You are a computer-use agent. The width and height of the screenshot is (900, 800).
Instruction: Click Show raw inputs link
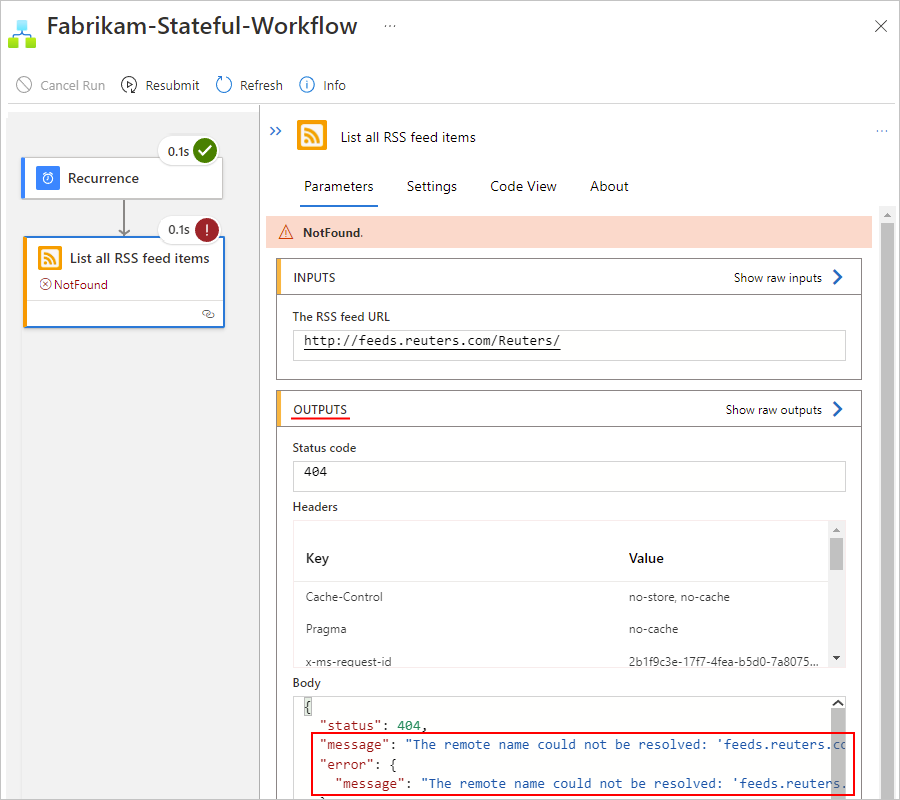[778, 278]
